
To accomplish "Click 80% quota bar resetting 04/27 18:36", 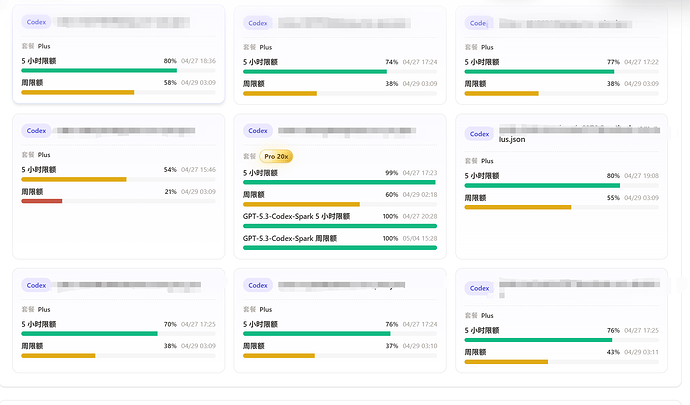I will 118,70.
